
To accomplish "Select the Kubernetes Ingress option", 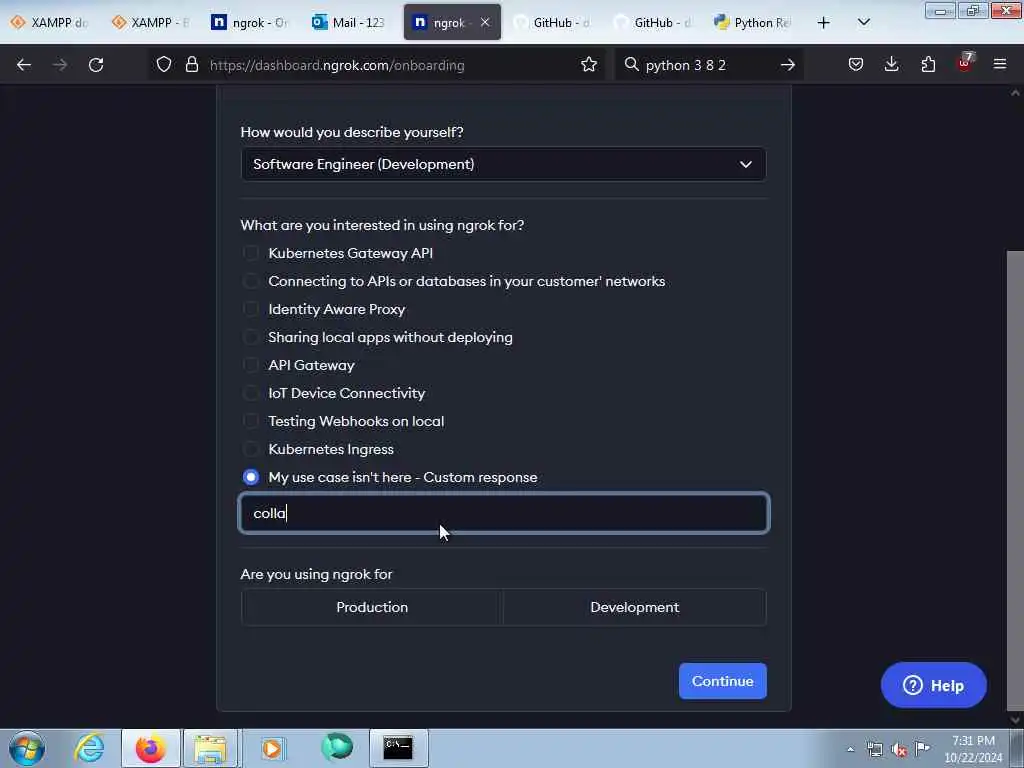I will 251,449.
